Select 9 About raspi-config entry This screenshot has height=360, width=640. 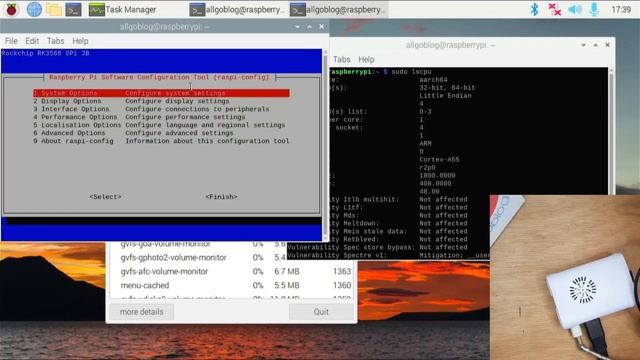[x=161, y=141]
